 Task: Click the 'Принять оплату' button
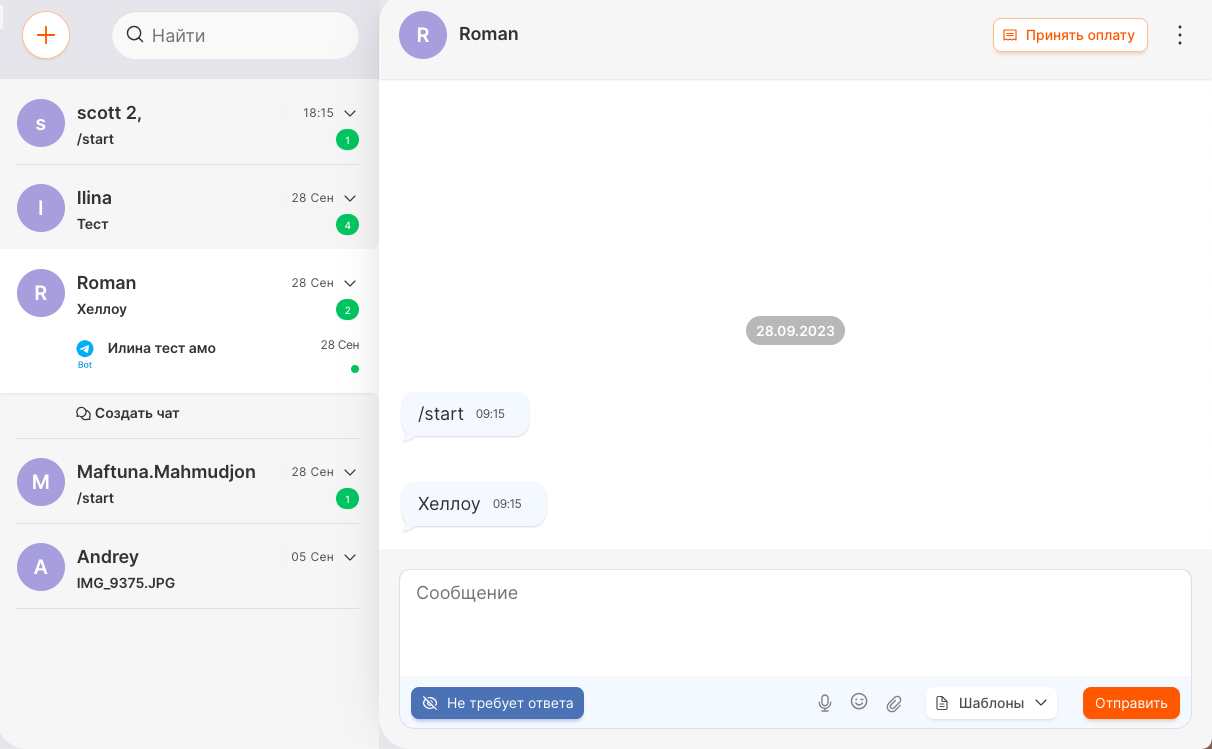click(x=1069, y=35)
